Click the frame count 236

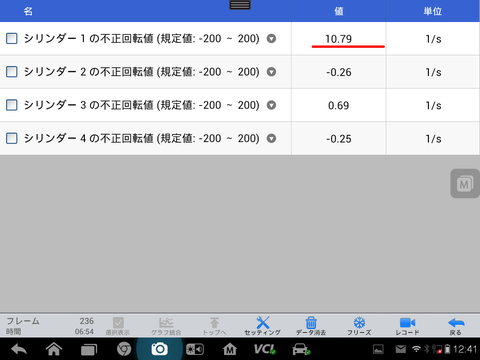pos(87,321)
